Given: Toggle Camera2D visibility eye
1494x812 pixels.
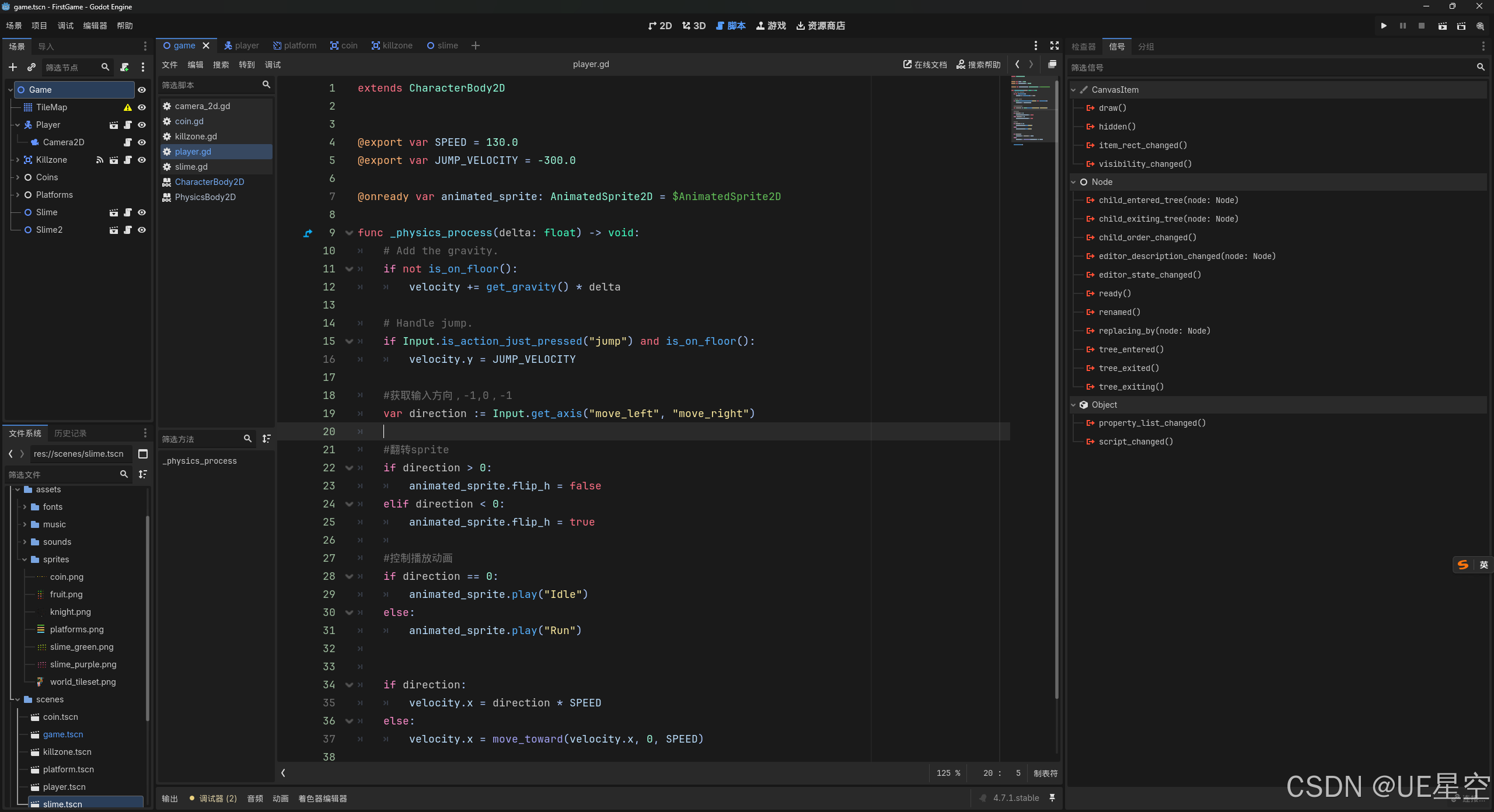Looking at the screenshot, I should [x=142, y=142].
